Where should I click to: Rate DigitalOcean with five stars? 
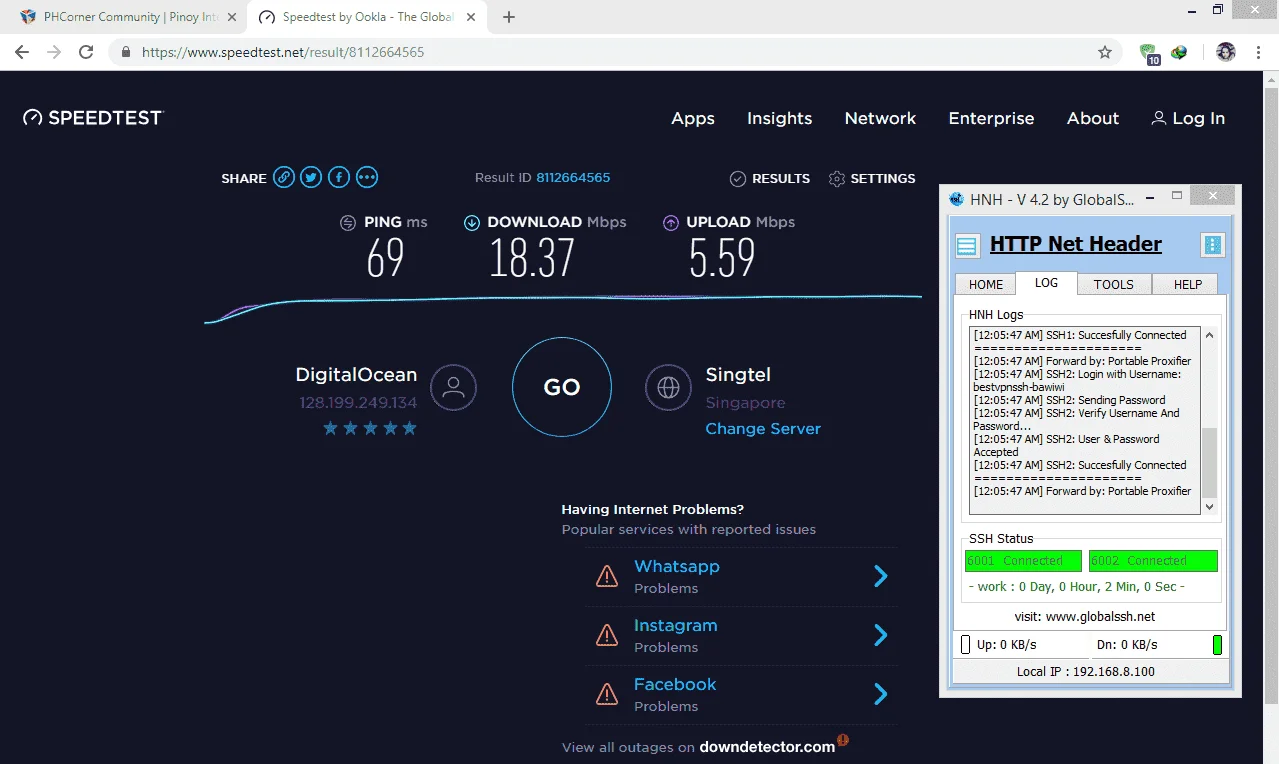point(408,428)
